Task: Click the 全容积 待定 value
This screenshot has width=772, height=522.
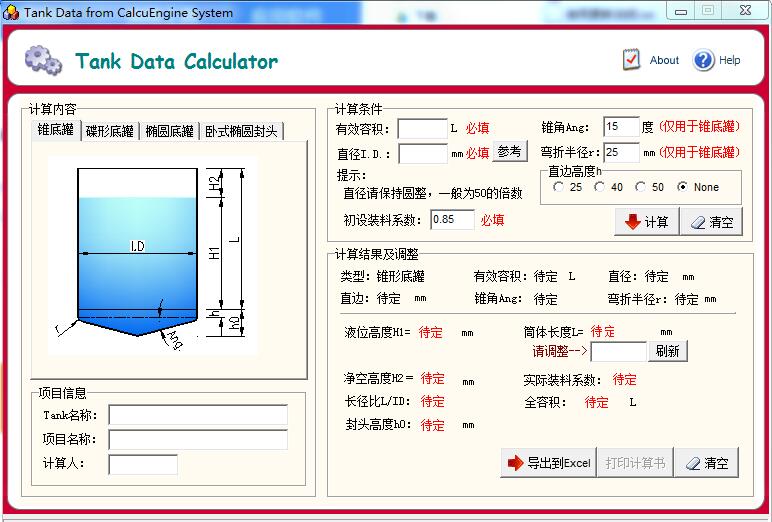Action: coord(596,402)
